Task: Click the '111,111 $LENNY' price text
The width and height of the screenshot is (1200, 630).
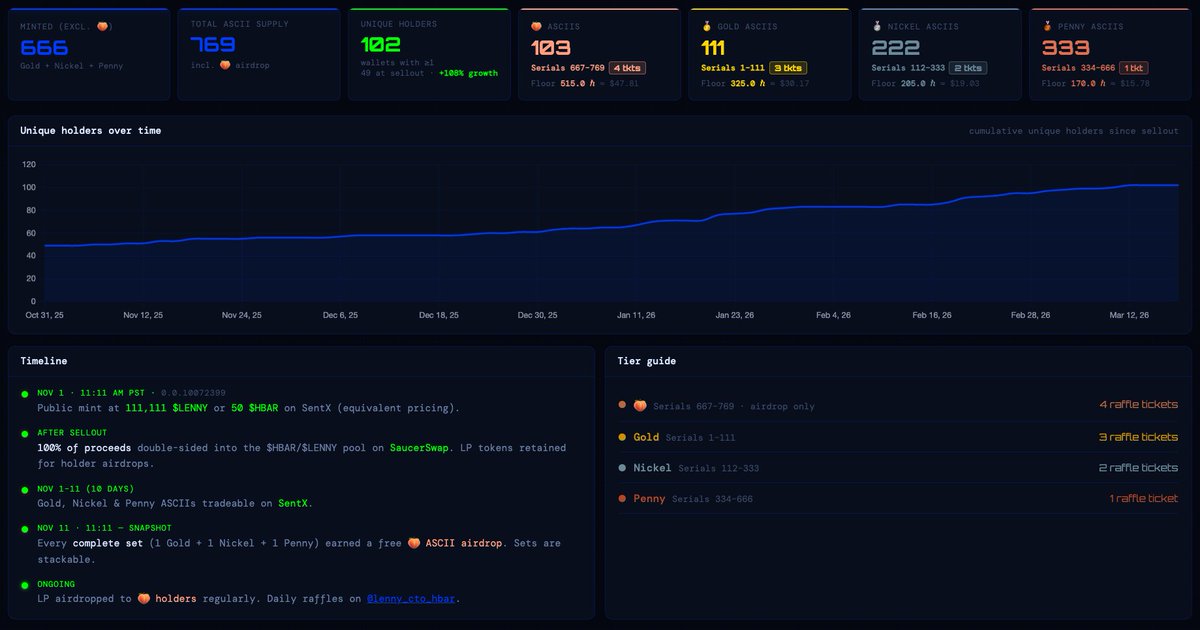Action: [x=166, y=408]
